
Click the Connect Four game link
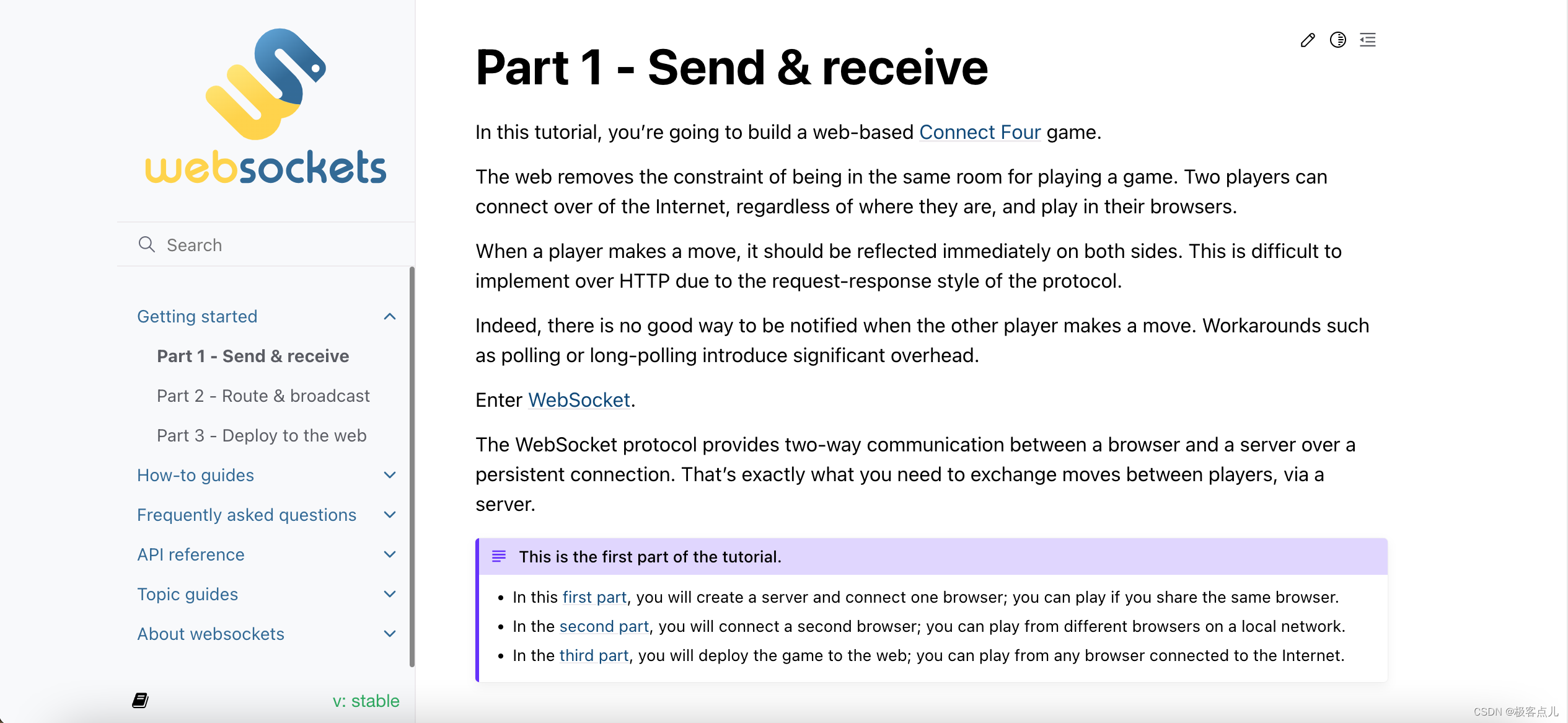click(979, 131)
